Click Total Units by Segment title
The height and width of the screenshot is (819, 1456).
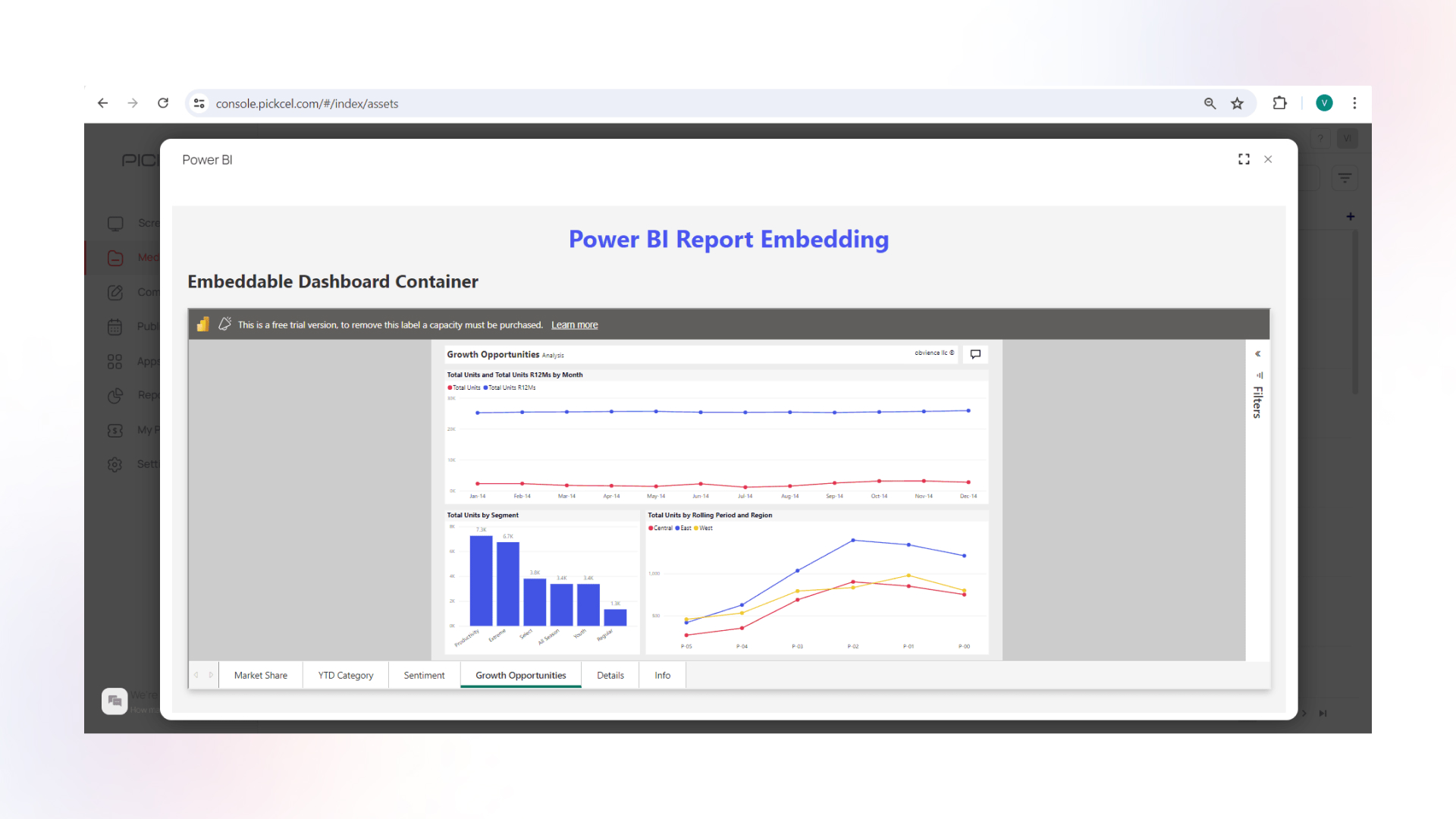click(483, 515)
